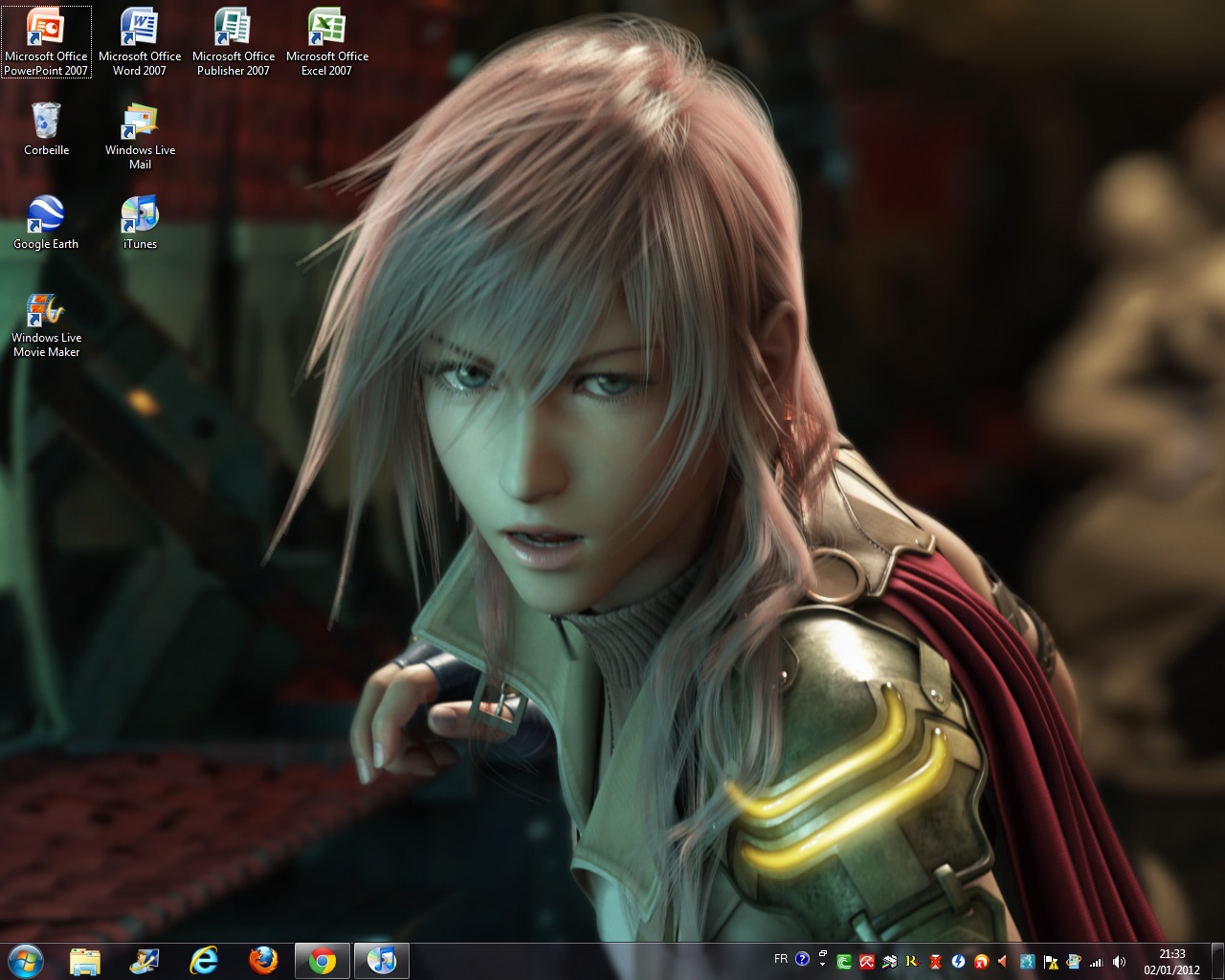Open Windows Explorer from the taskbar

coord(85,961)
